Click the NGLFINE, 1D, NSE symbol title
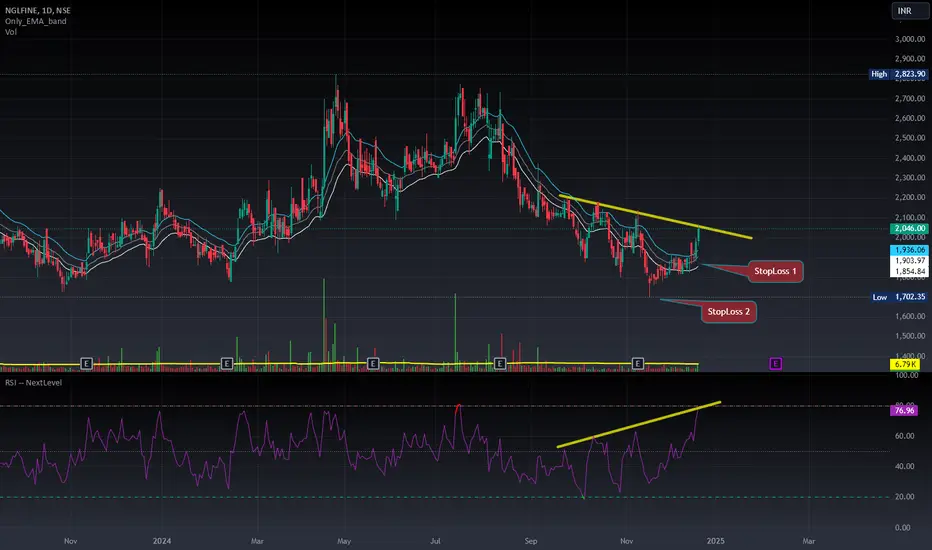 pos(37,10)
